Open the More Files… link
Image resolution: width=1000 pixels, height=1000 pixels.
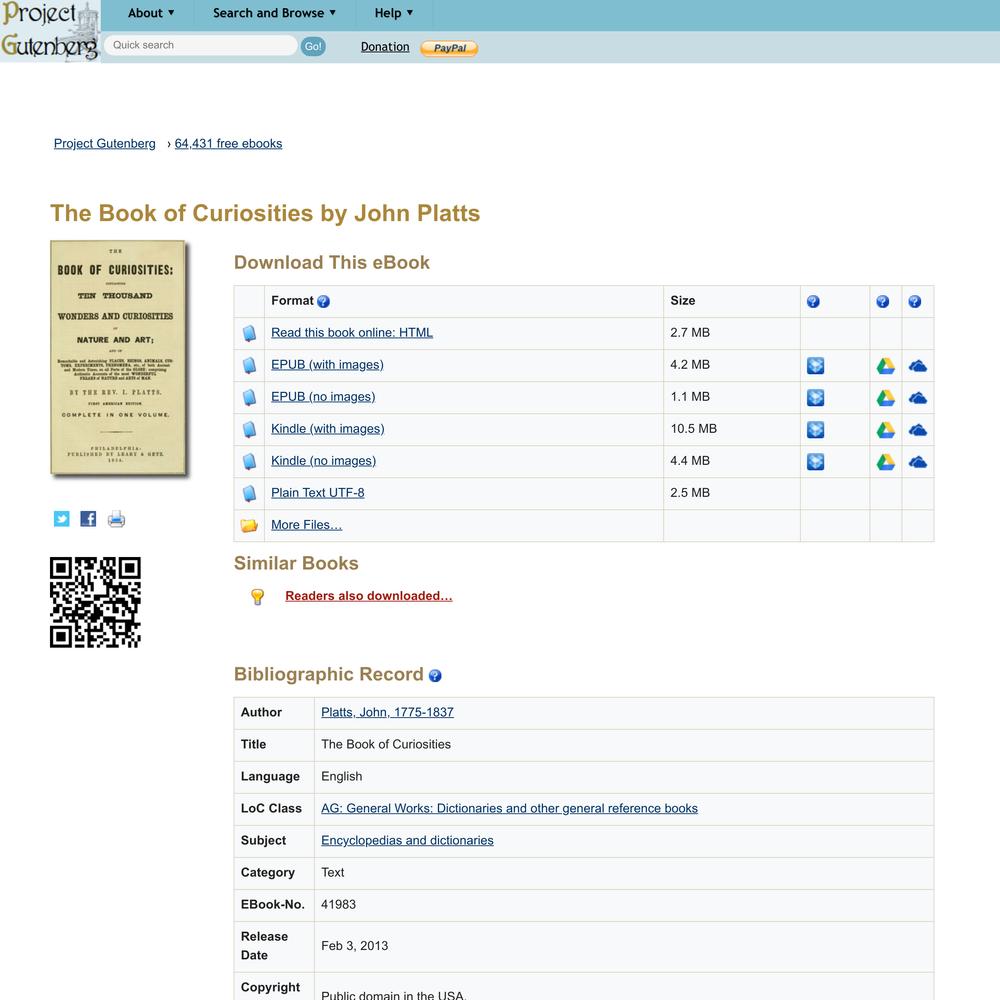pyautogui.click(x=307, y=524)
